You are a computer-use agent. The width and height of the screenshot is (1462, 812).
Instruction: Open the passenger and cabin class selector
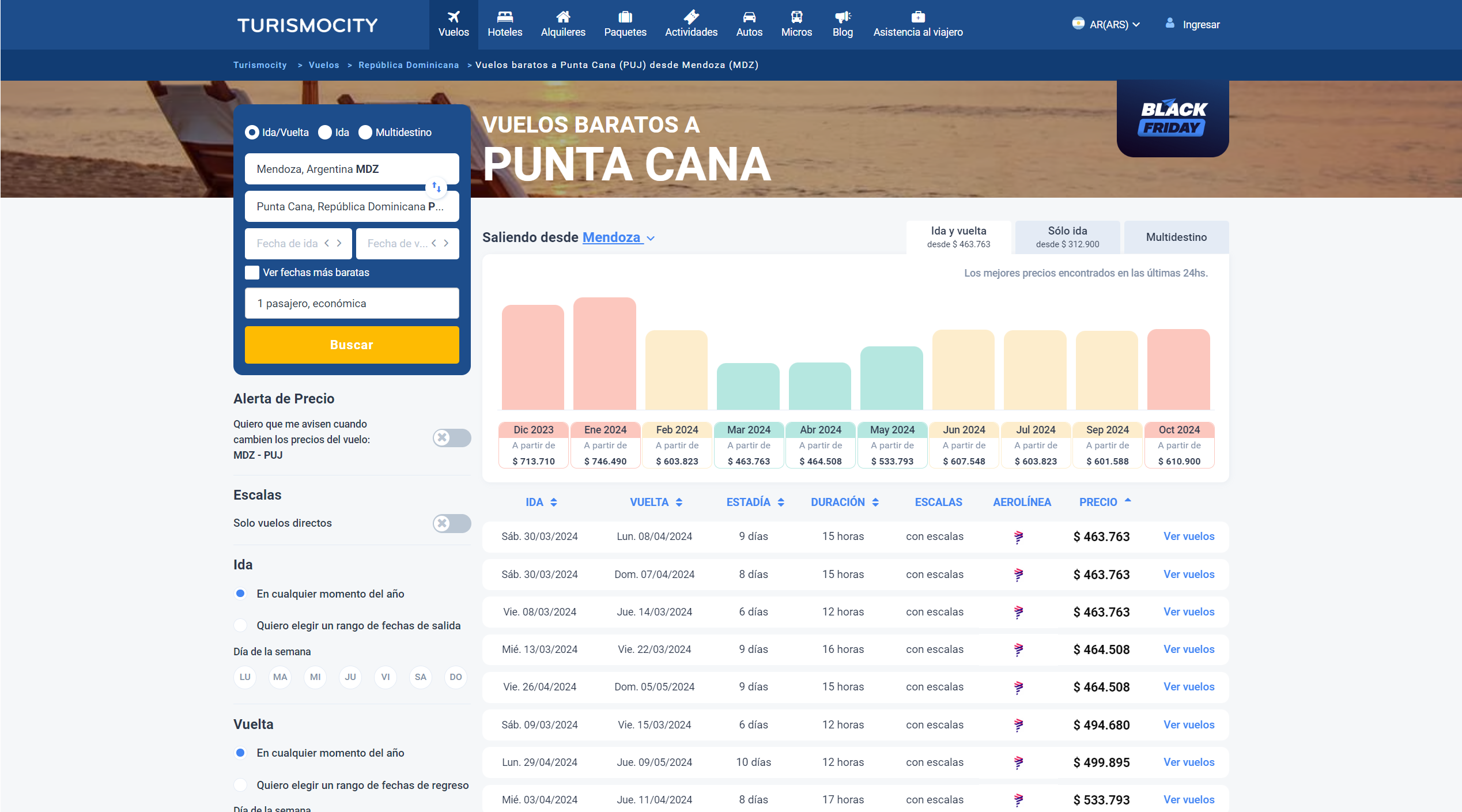click(352, 303)
